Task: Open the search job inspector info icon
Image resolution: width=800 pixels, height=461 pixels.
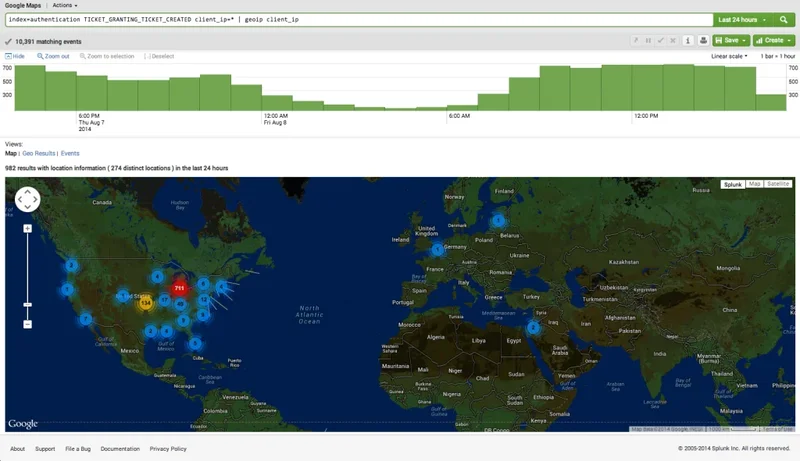Action: pyautogui.click(x=688, y=40)
